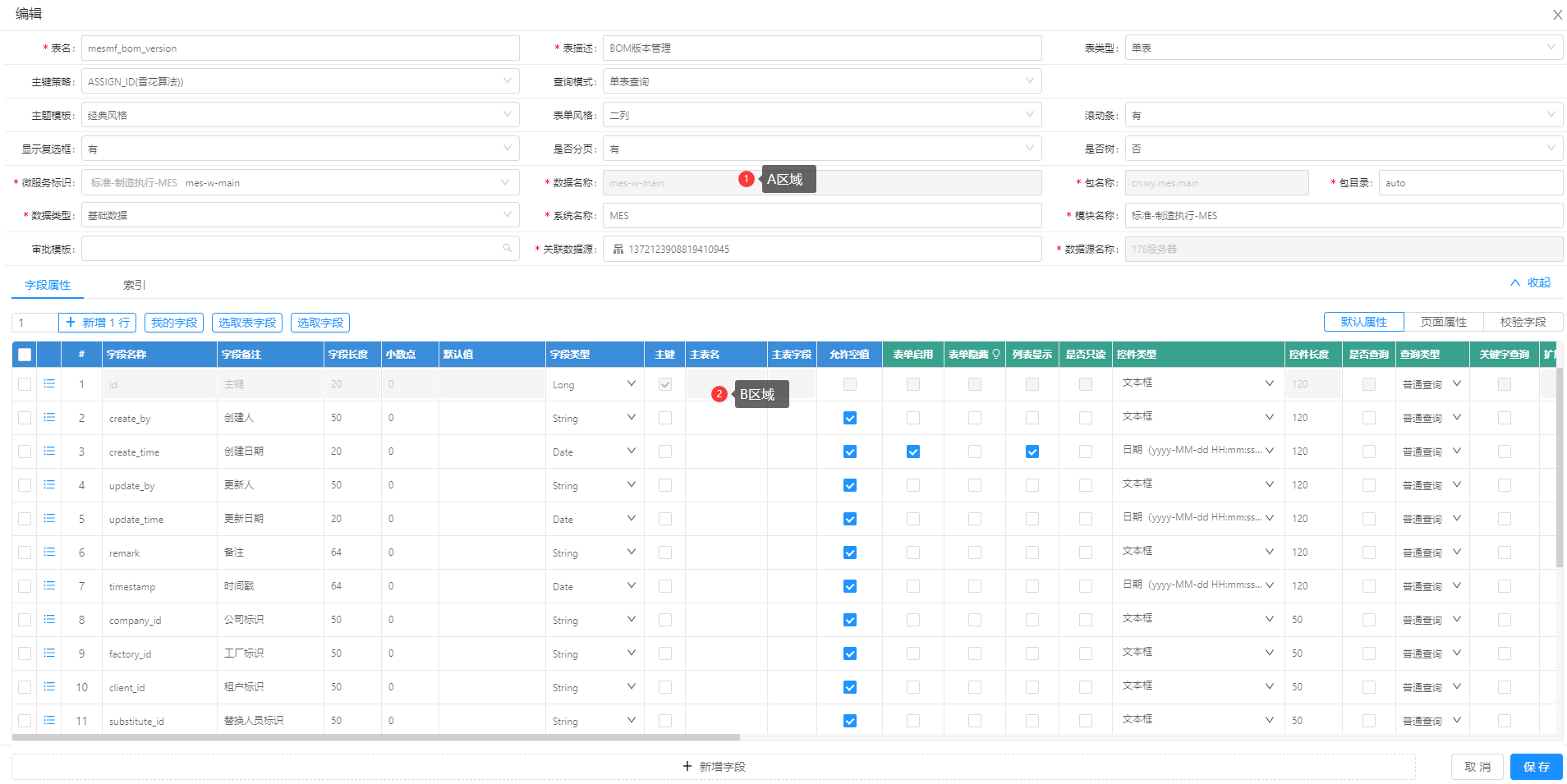The image size is (1567, 784).
Task: Click the vertical scrollbar of the field table
Action: click(x=1559, y=468)
